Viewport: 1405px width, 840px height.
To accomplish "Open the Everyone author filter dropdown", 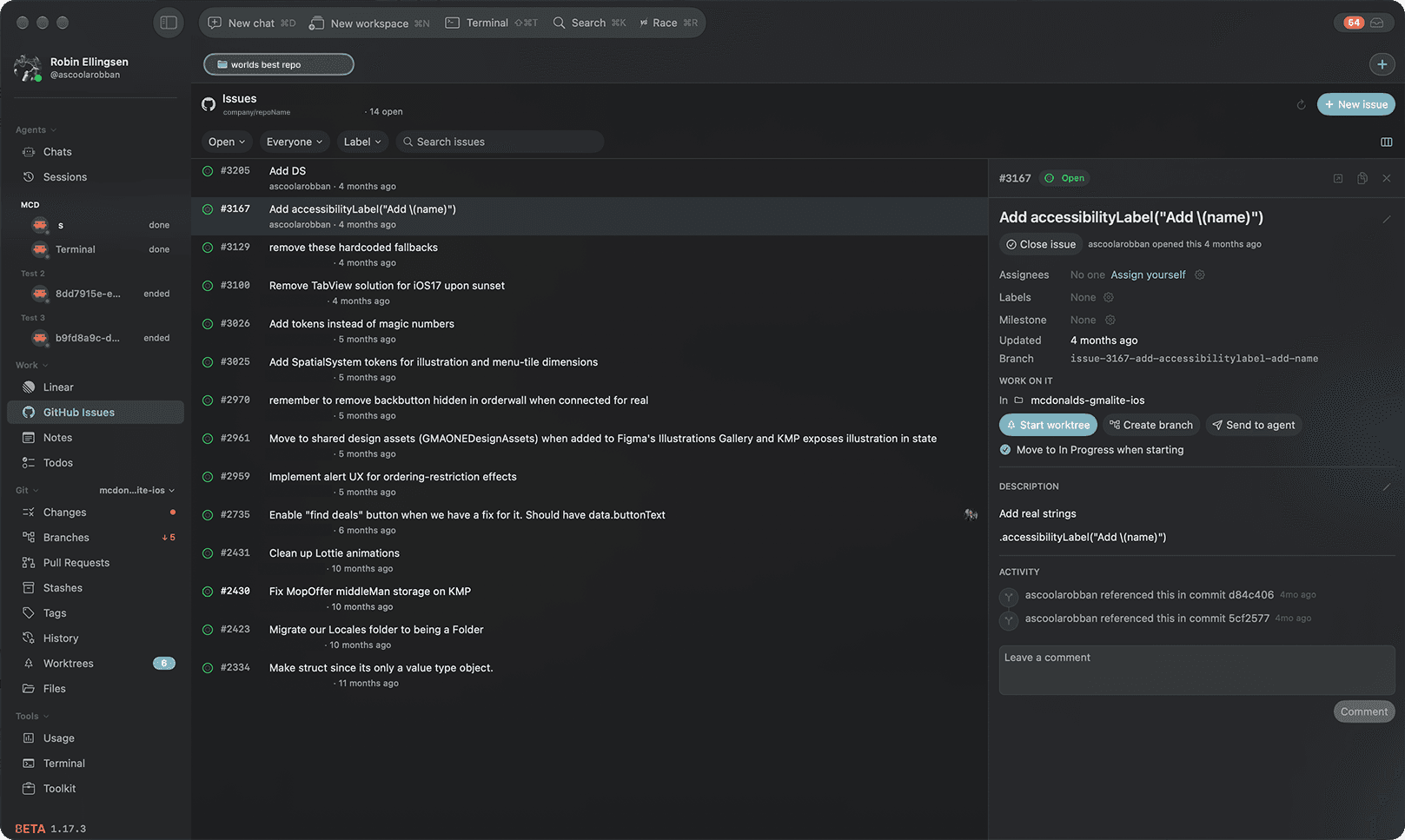I will [295, 142].
